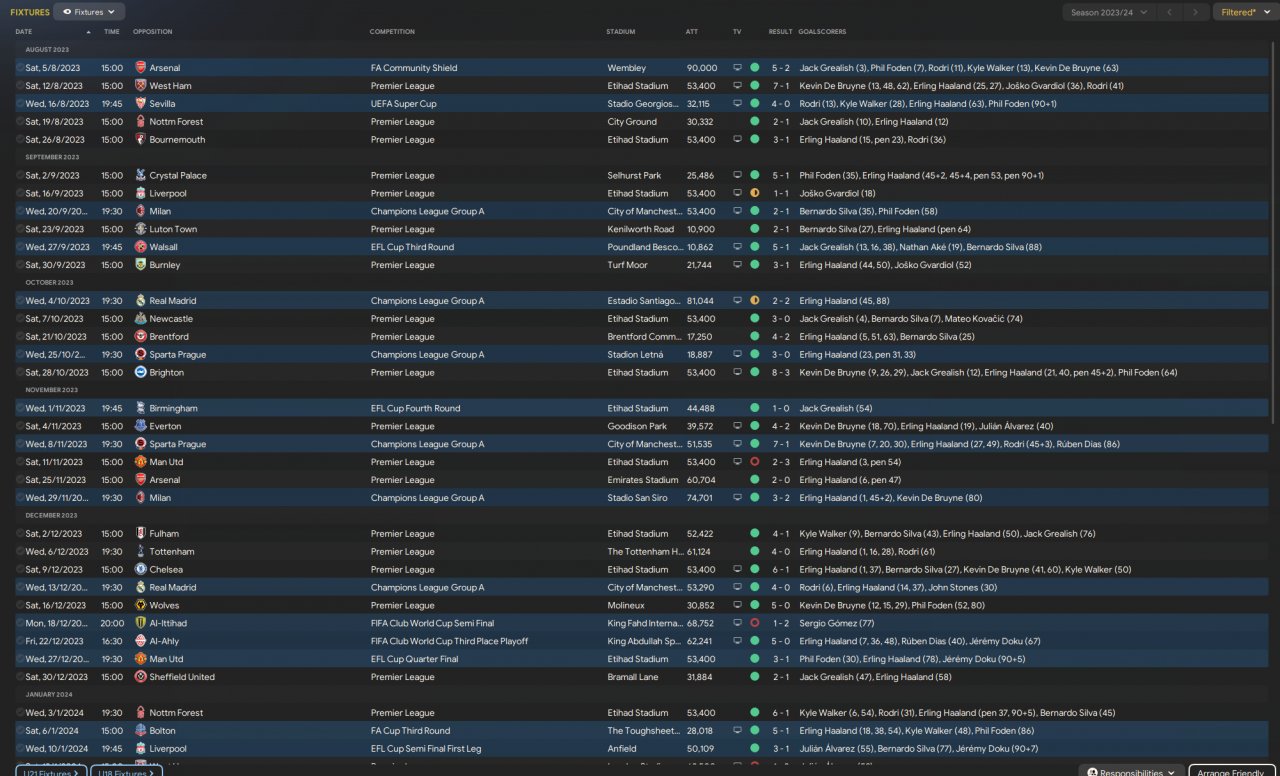Image resolution: width=1280 pixels, height=776 pixels.
Task: Click the Sheffield United club badge
Action: point(140,677)
